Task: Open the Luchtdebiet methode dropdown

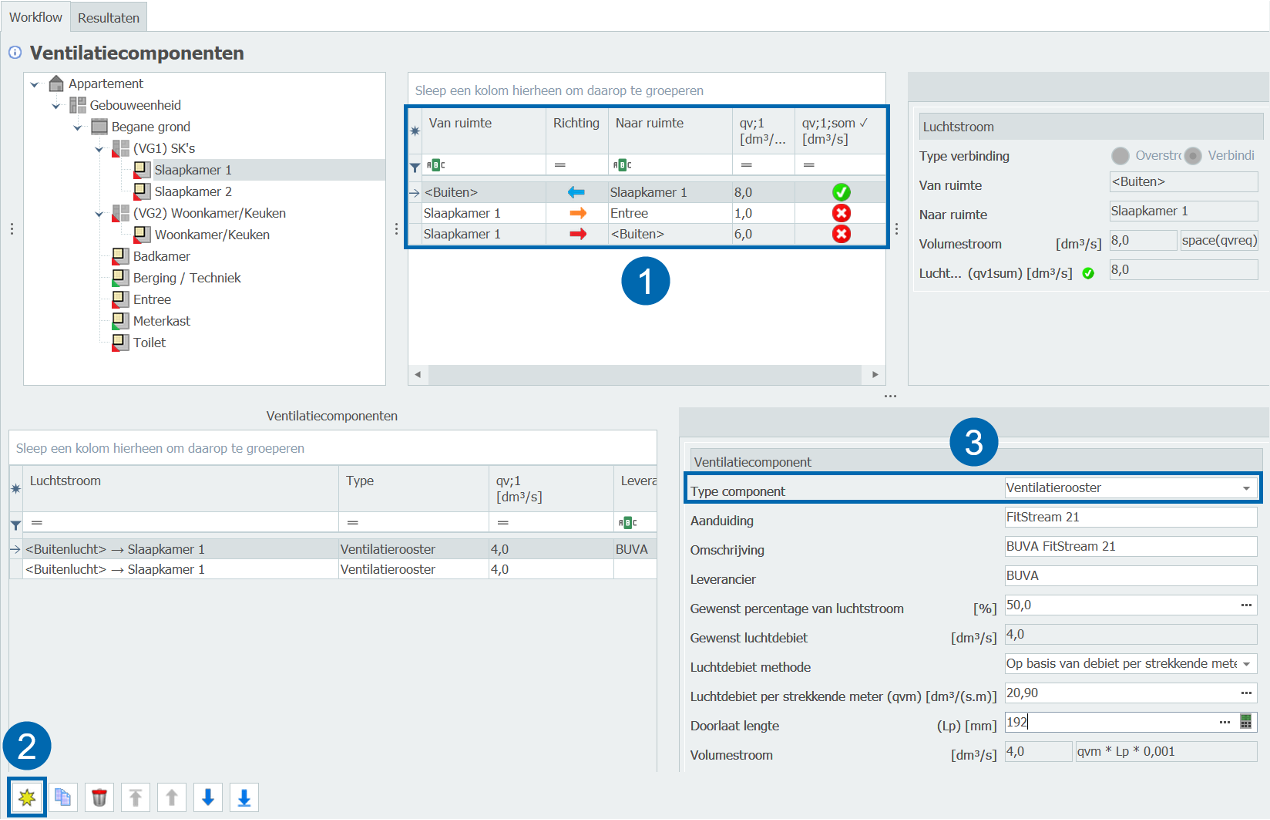Action: click(x=1246, y=664)
